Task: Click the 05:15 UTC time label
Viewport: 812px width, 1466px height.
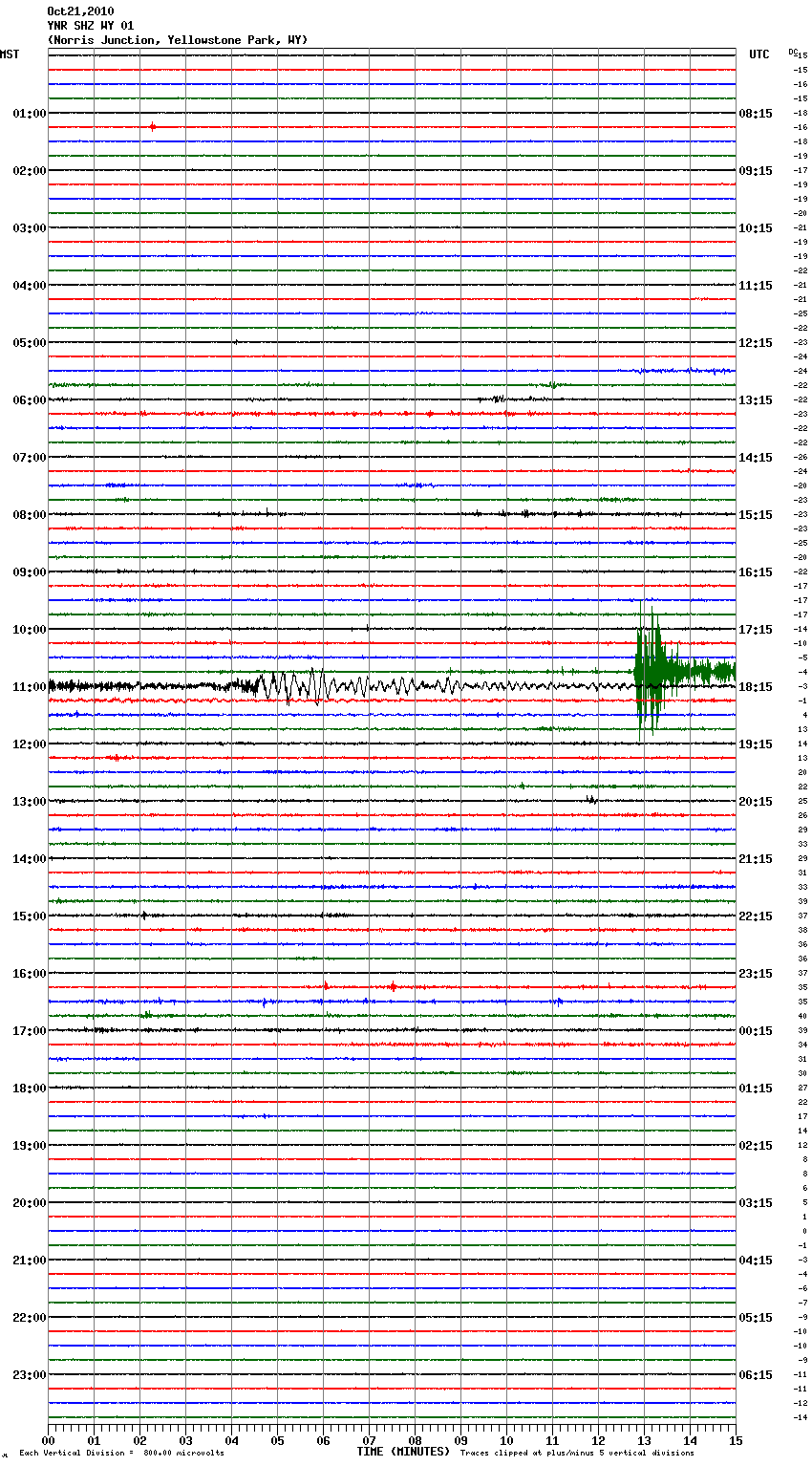Action: coord(756,1318)
